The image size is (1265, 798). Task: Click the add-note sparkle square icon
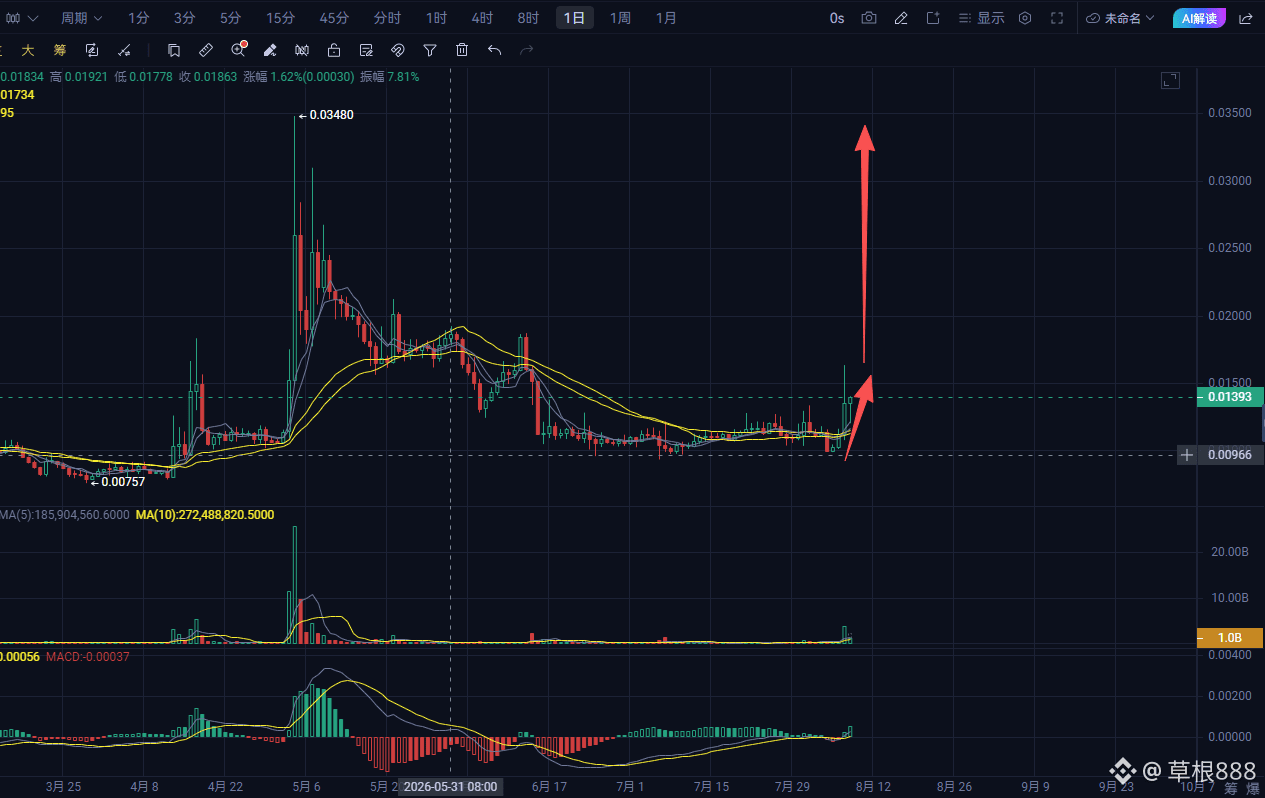(933, 18)
